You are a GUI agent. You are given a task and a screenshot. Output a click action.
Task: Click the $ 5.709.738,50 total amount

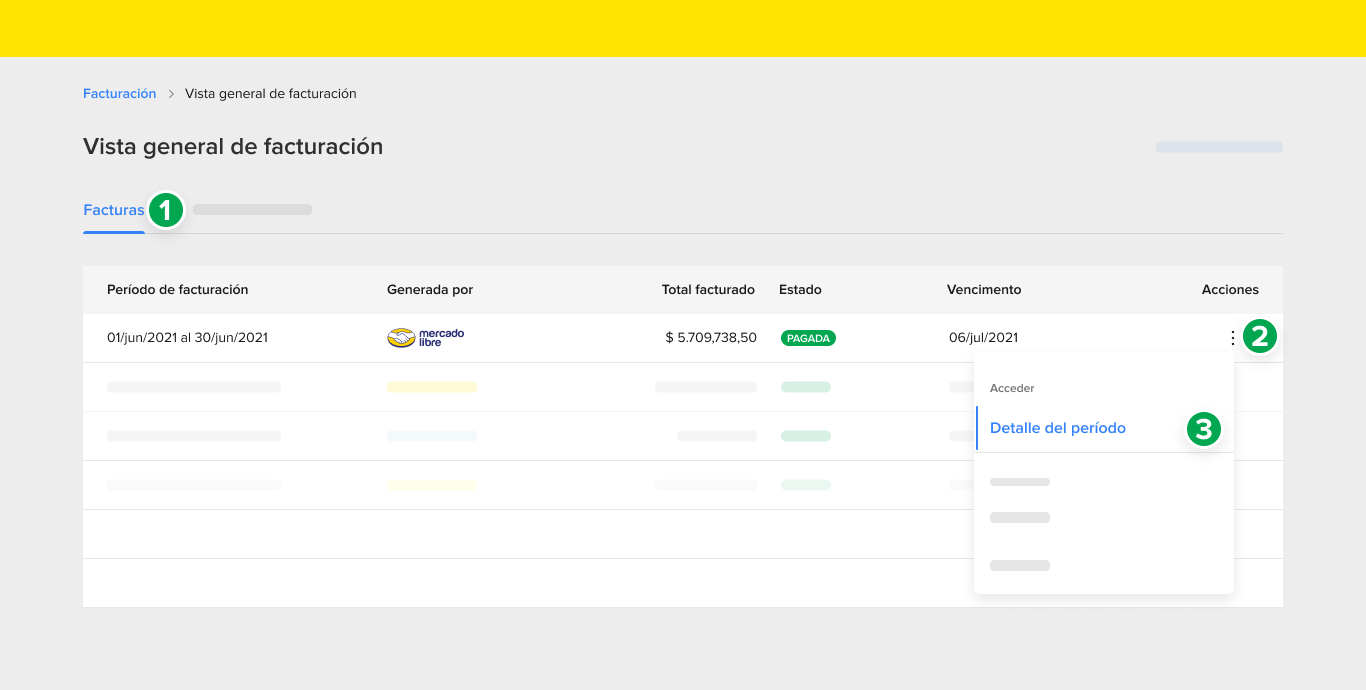[x=711, y=338]
